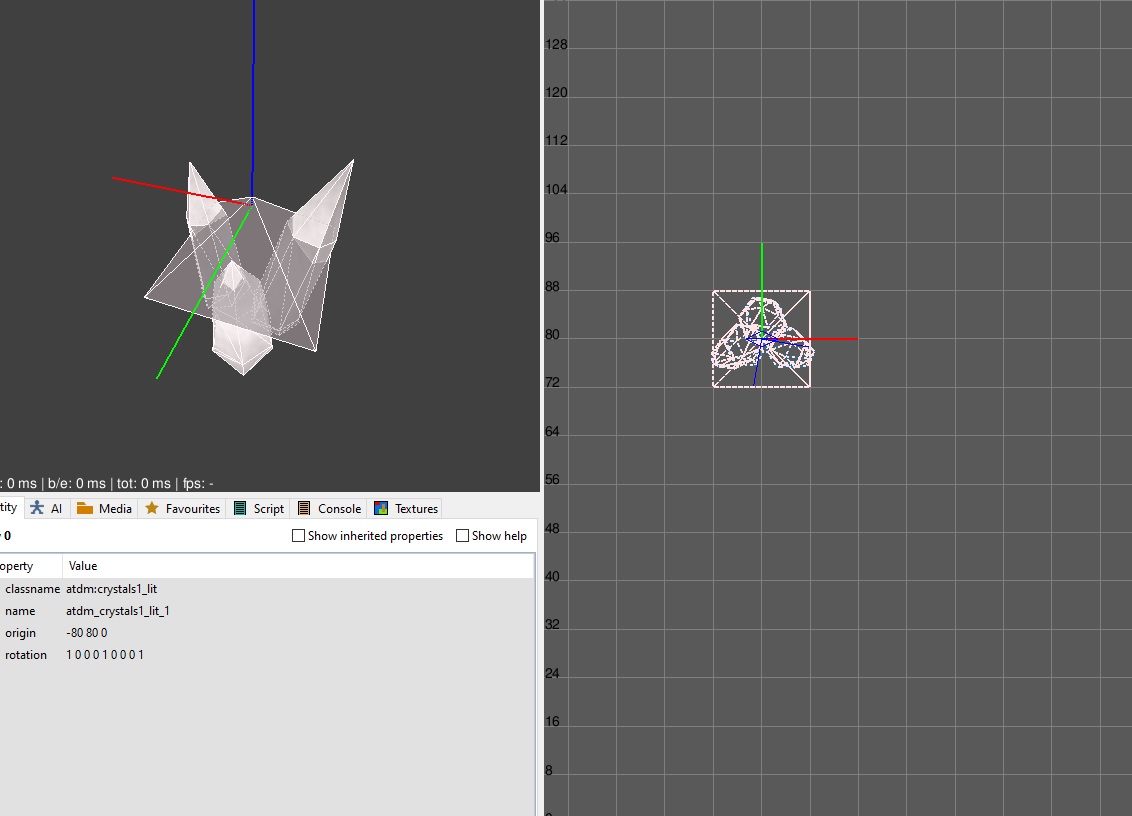Click the Textures tab icon
Screen dimensions: 1132x816
381,508
